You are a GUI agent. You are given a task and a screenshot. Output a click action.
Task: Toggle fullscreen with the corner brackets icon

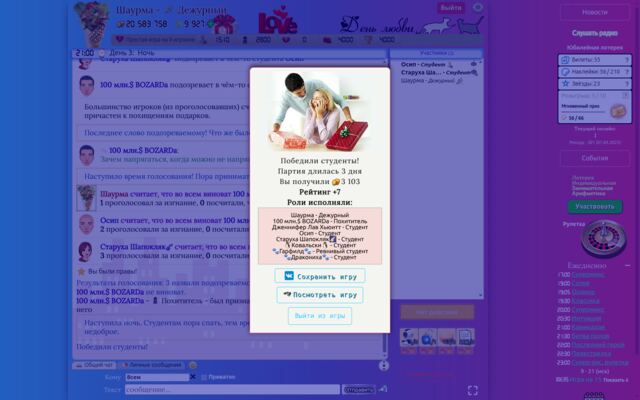pyautogui.click(x=473, y=390)
